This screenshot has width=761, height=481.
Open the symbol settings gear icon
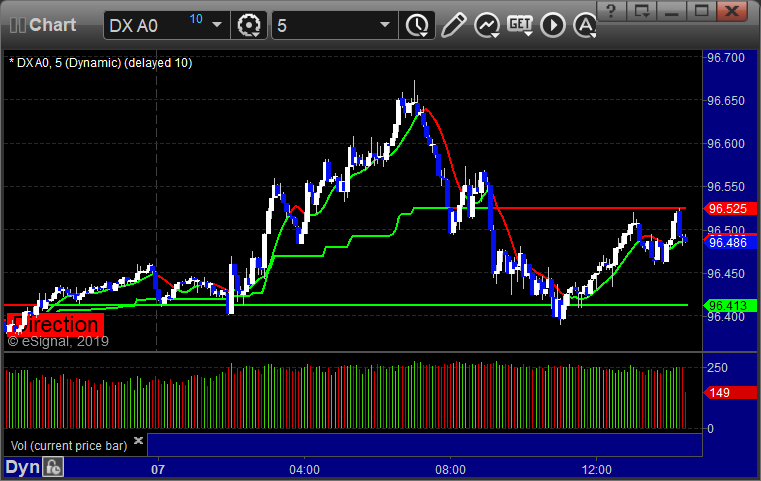(x=248, y=25)
